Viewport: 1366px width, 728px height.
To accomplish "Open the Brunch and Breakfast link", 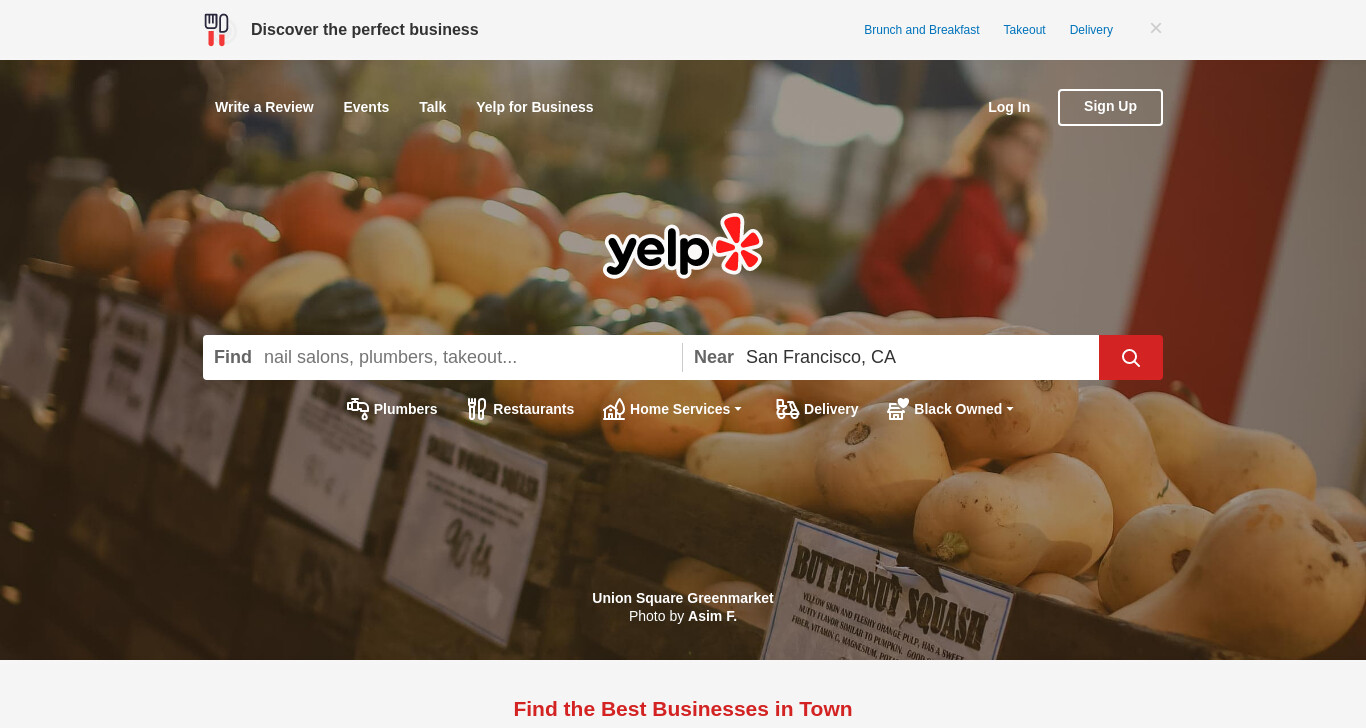I will point(922,30).
